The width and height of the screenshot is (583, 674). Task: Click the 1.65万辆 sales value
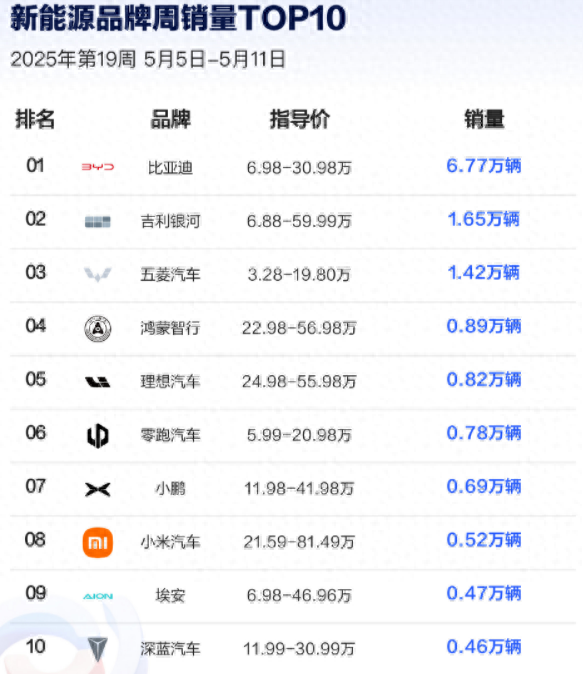coord(484,219)
